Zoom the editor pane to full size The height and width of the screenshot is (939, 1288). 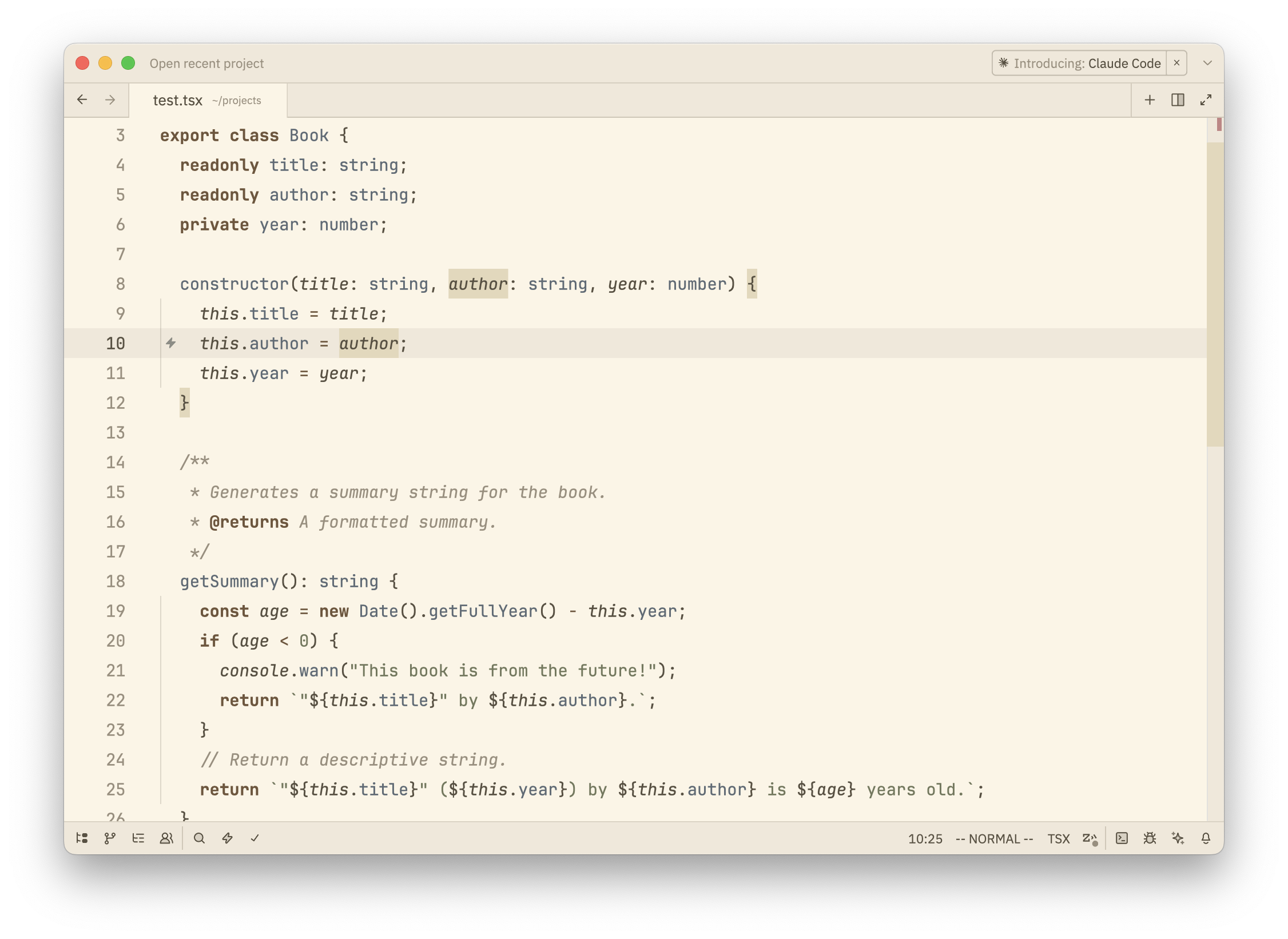(1206, 100)
